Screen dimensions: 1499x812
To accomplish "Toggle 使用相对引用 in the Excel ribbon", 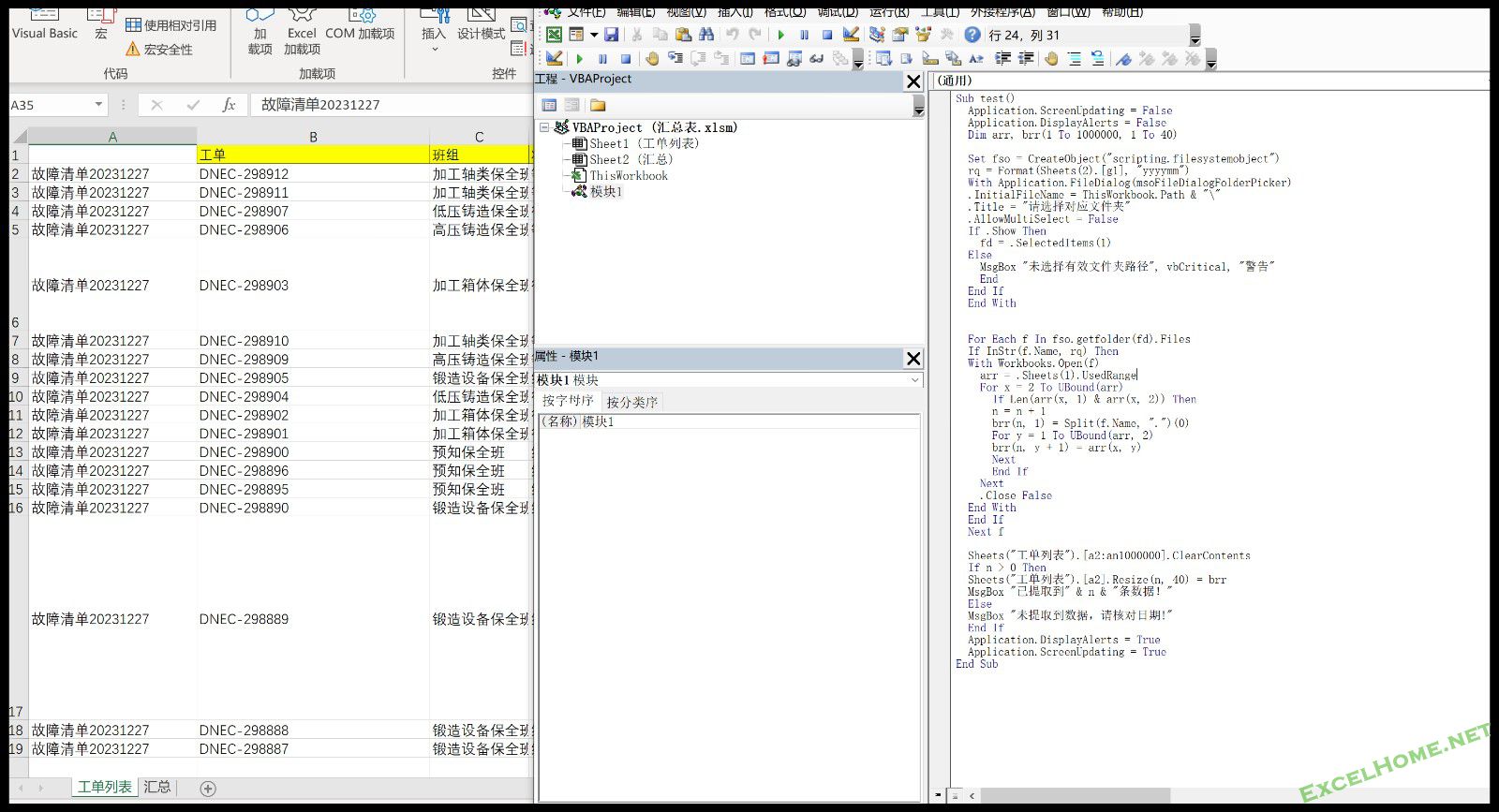I will point(171,25).
